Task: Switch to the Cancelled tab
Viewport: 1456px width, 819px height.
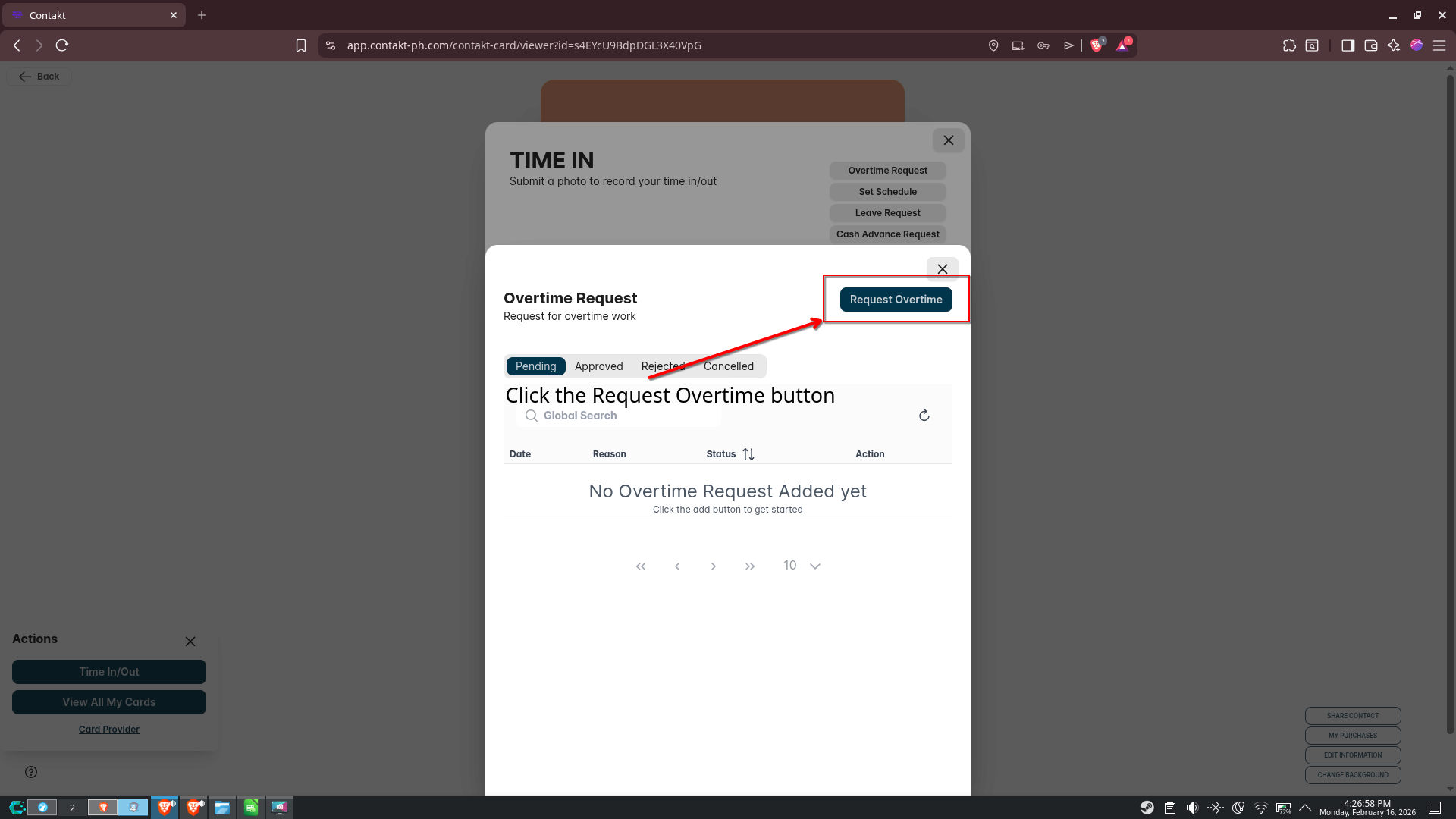Action: [x=728, y=366]
